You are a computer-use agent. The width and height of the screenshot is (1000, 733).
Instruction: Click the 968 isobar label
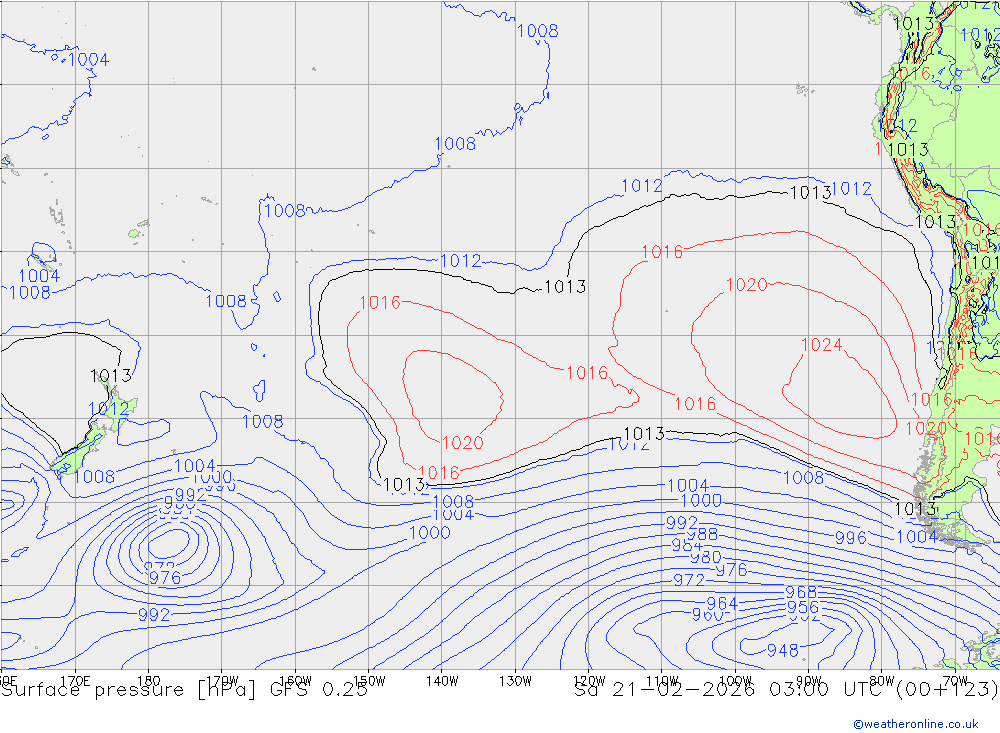click(801, 593)
